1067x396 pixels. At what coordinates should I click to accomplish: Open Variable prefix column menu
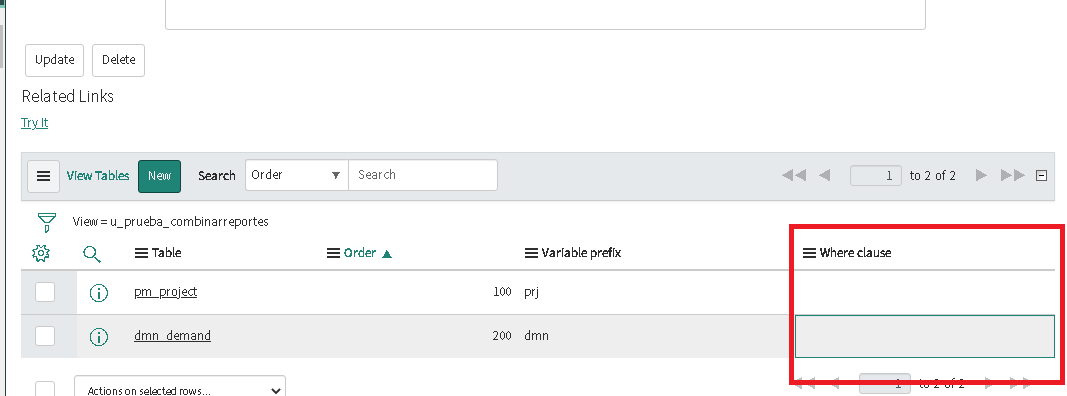(531, 253)
